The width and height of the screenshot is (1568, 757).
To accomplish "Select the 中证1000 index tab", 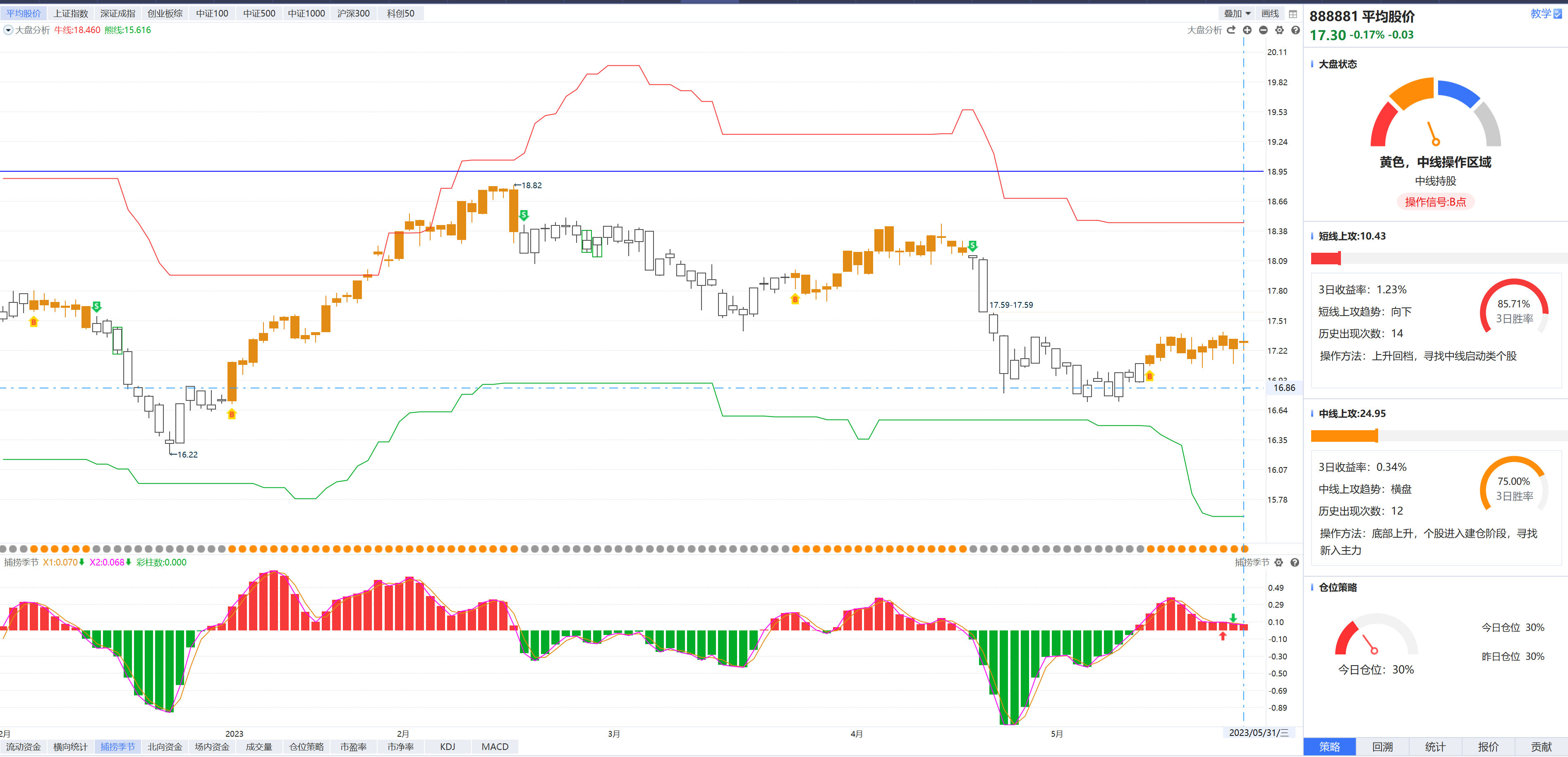I will tap(306, 13).
